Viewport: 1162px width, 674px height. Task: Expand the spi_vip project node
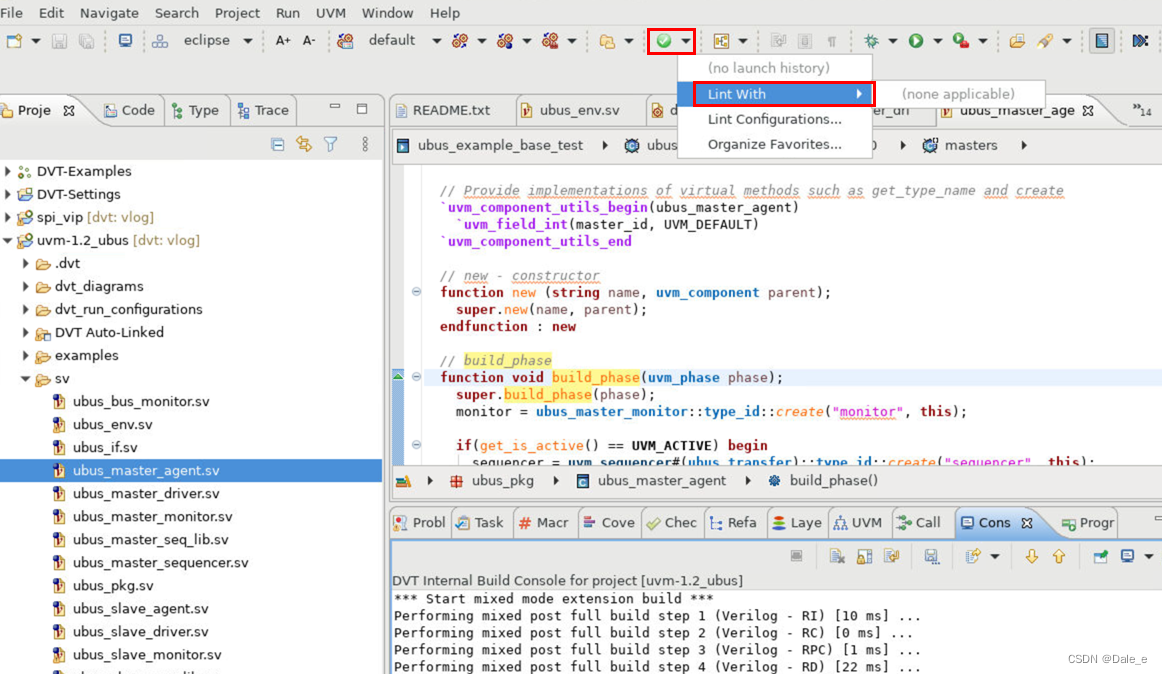(x=7, y=217)
